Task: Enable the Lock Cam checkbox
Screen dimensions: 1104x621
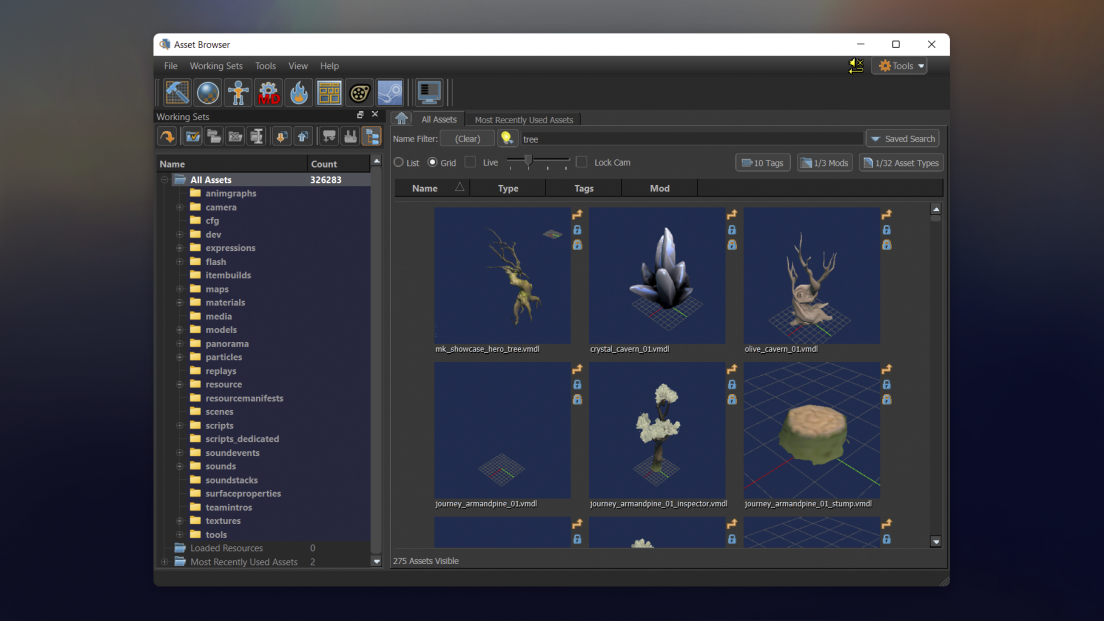Action: click(581, 161)
